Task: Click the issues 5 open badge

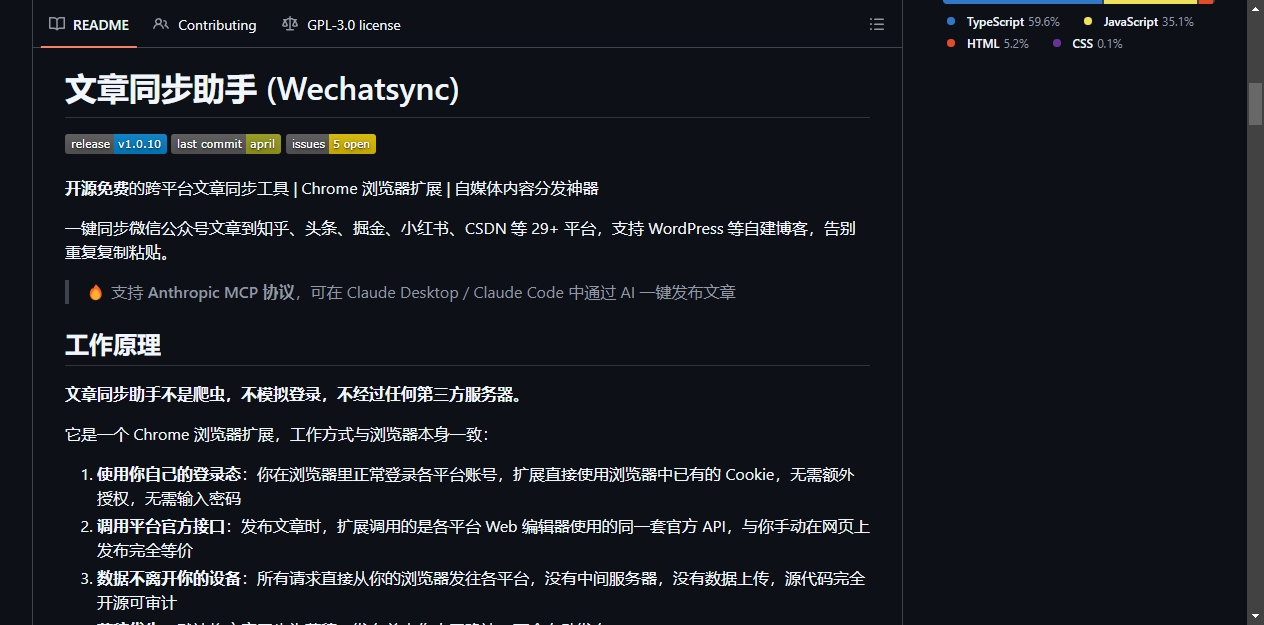Action: (331, 144)
